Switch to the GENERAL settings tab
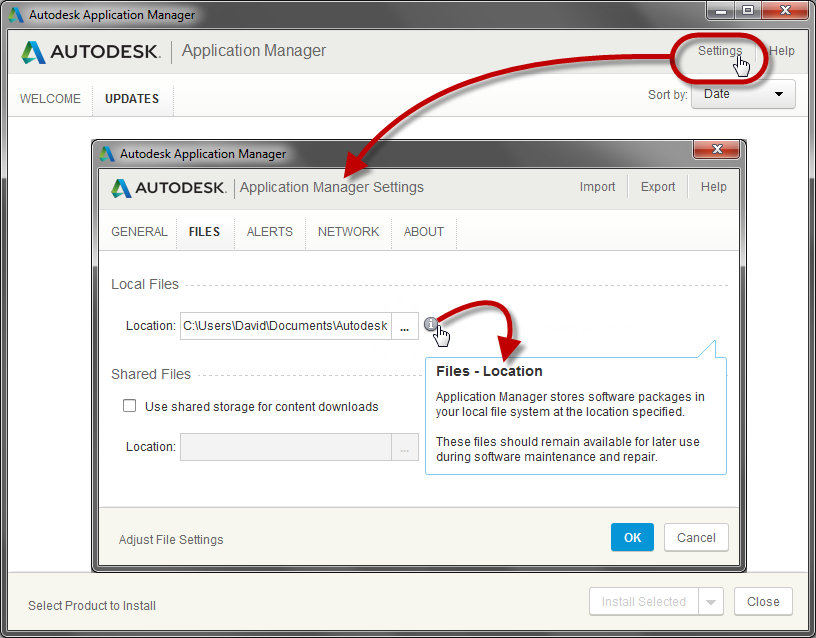The width and height of the screenshot is (816, 638). pyautogui.click(x=139, y=232)
